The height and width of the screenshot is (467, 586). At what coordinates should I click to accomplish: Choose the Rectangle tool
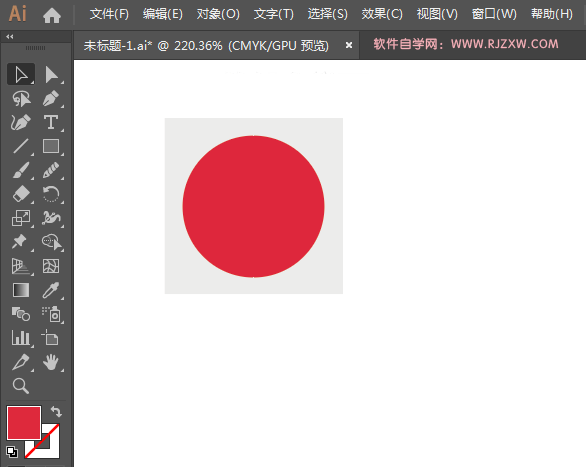coord(51,146)
